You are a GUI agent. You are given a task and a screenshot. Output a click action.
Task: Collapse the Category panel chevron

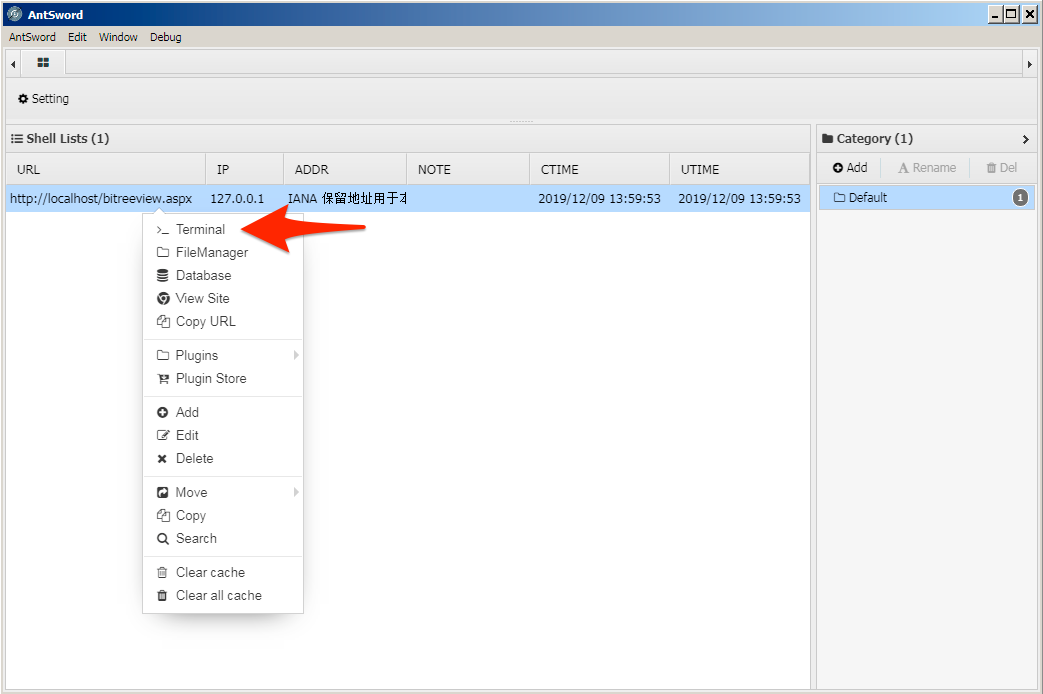pos(1026,139)
